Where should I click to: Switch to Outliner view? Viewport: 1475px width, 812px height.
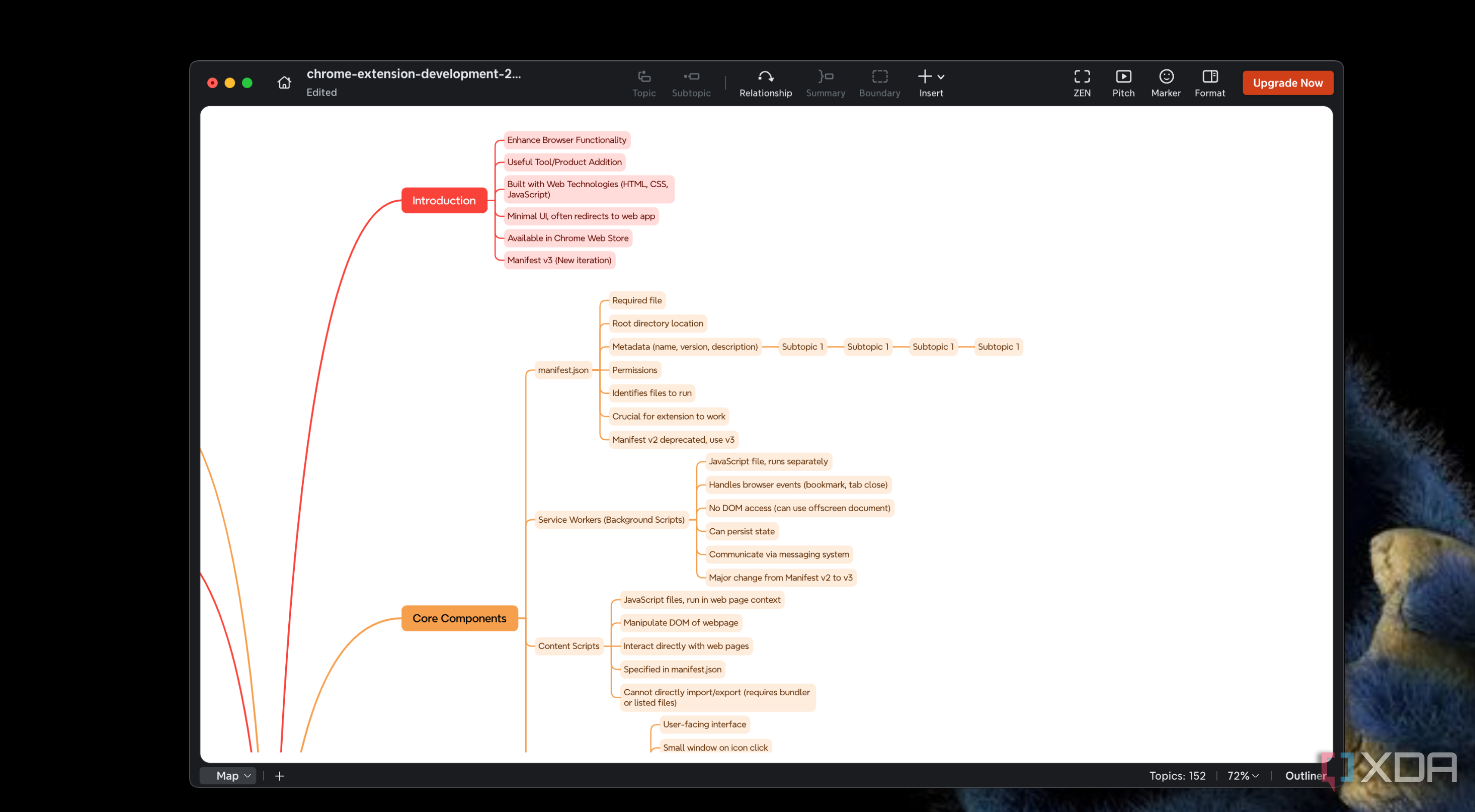[x=1305, y=775]
